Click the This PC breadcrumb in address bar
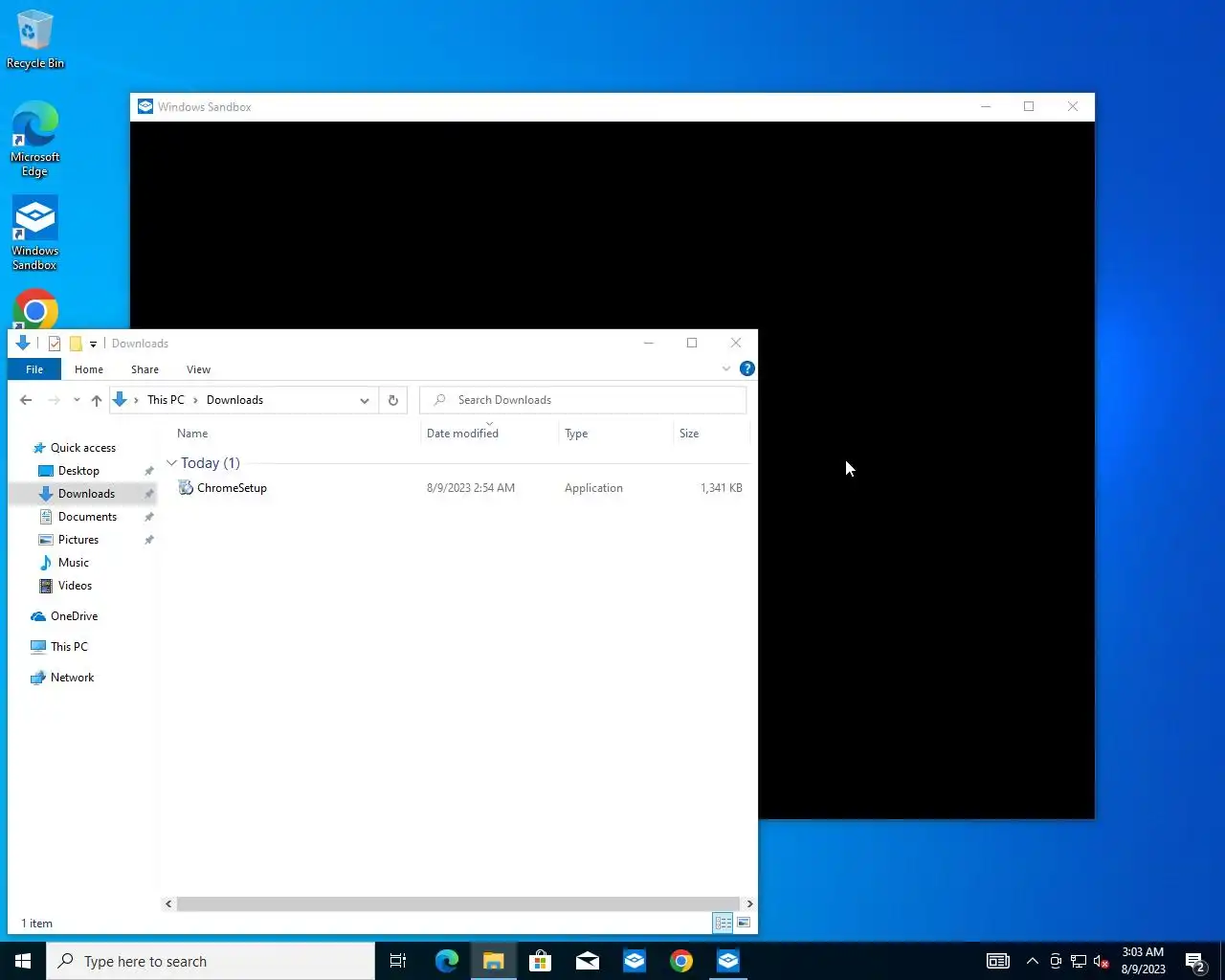 [166, 400]
